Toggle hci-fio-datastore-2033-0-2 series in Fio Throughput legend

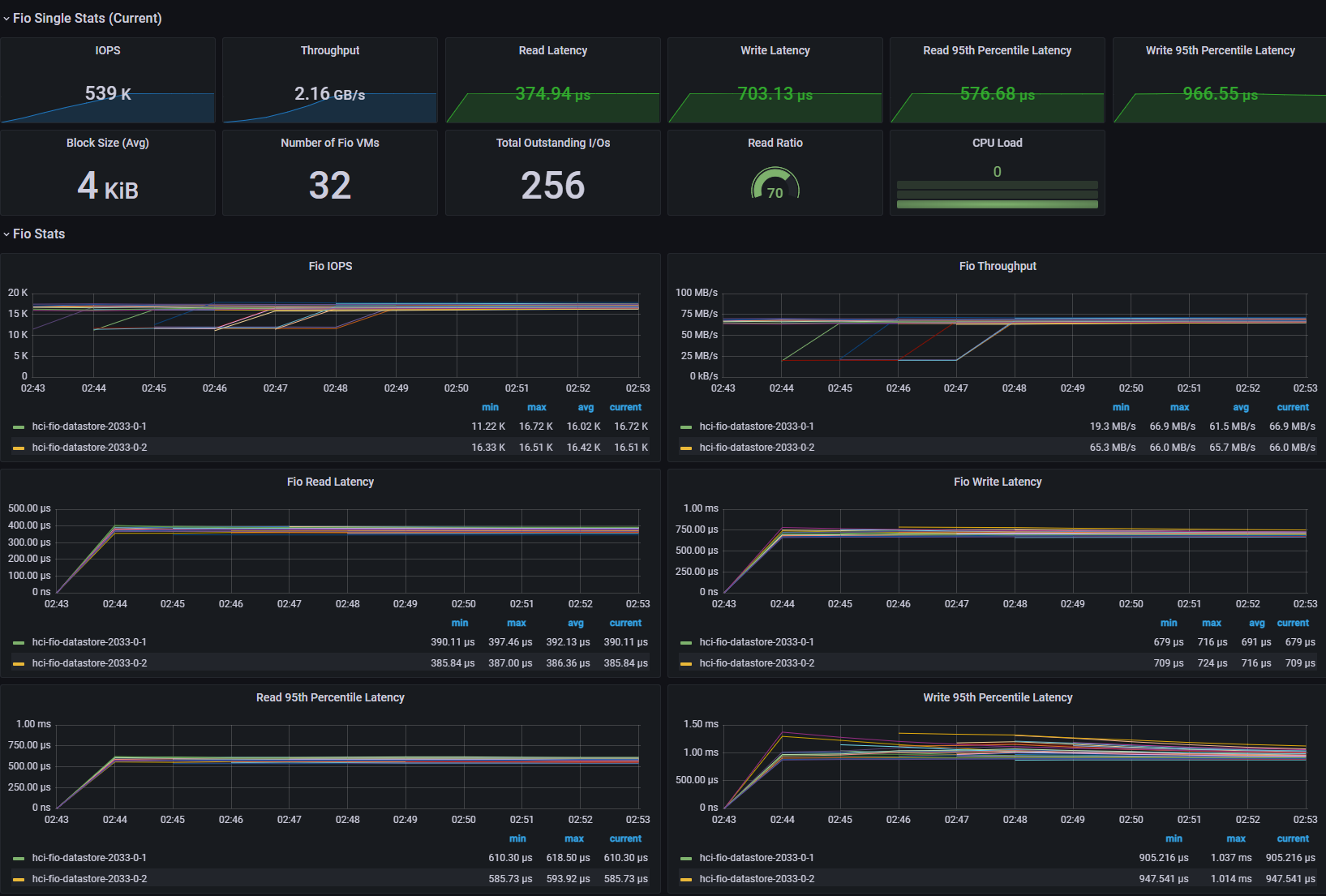pyautogui.click(x=757, y=448)
